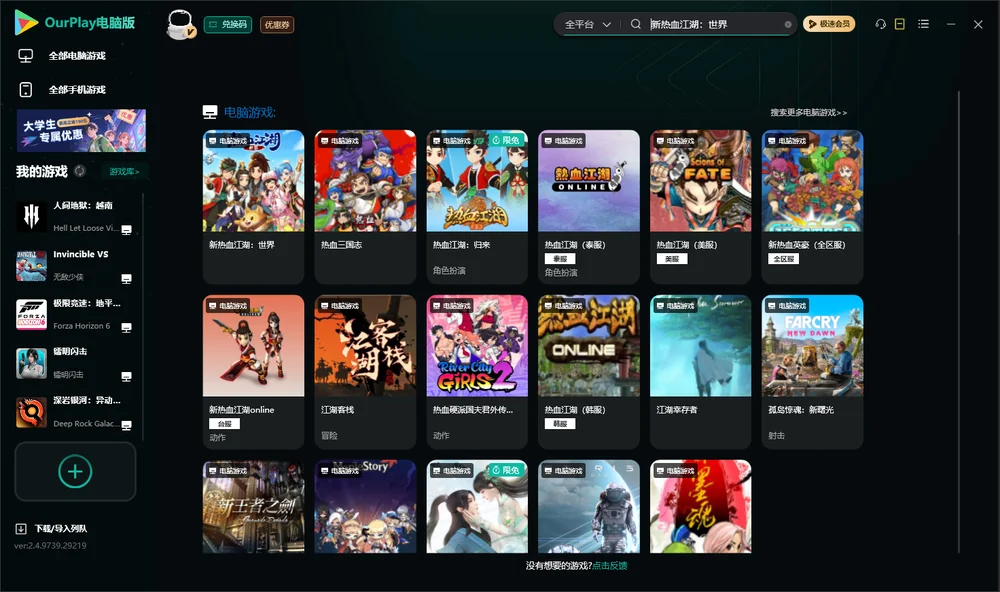1000x592 pixels.
Task: Click the 极速会员 membership button
Action: point(828,24)
